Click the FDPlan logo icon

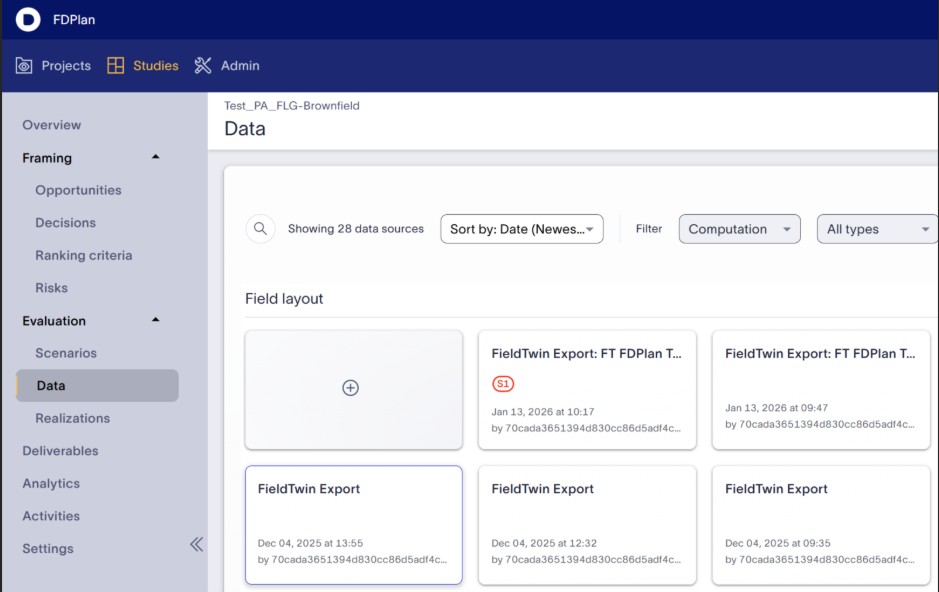(28, 19)
